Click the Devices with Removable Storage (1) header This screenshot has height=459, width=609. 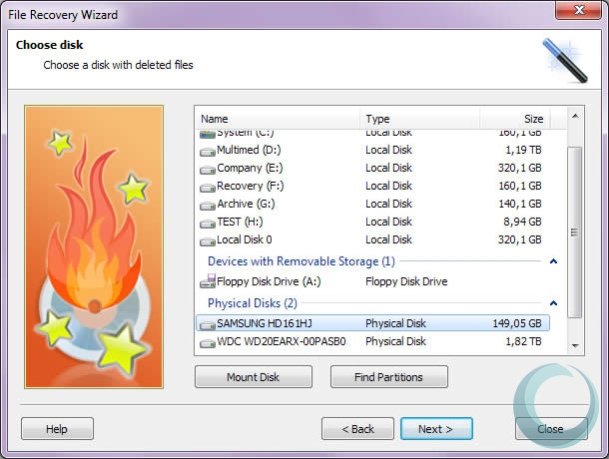coord(301,261)
